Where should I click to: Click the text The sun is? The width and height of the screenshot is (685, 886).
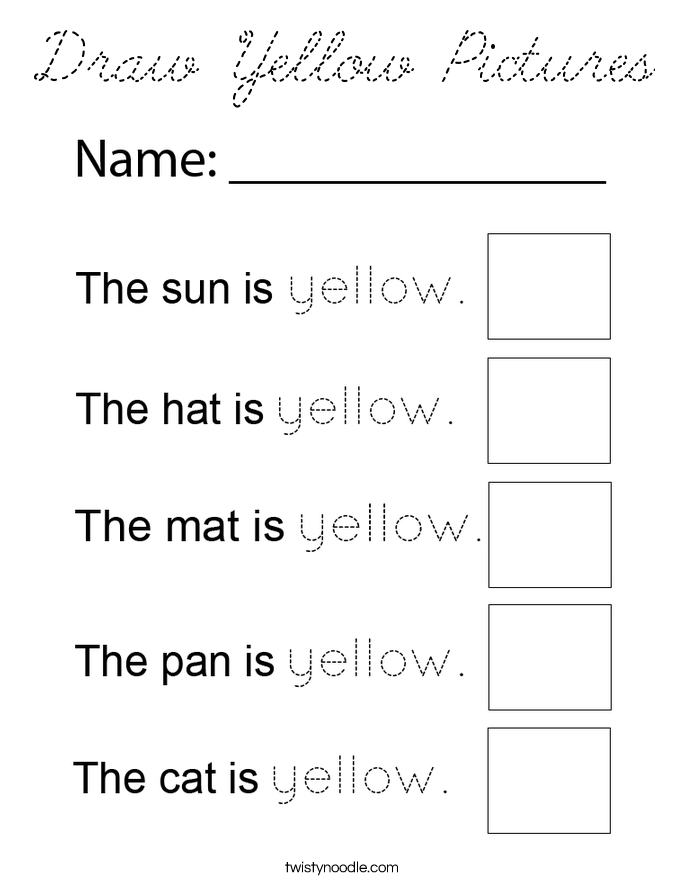point(174,288)
